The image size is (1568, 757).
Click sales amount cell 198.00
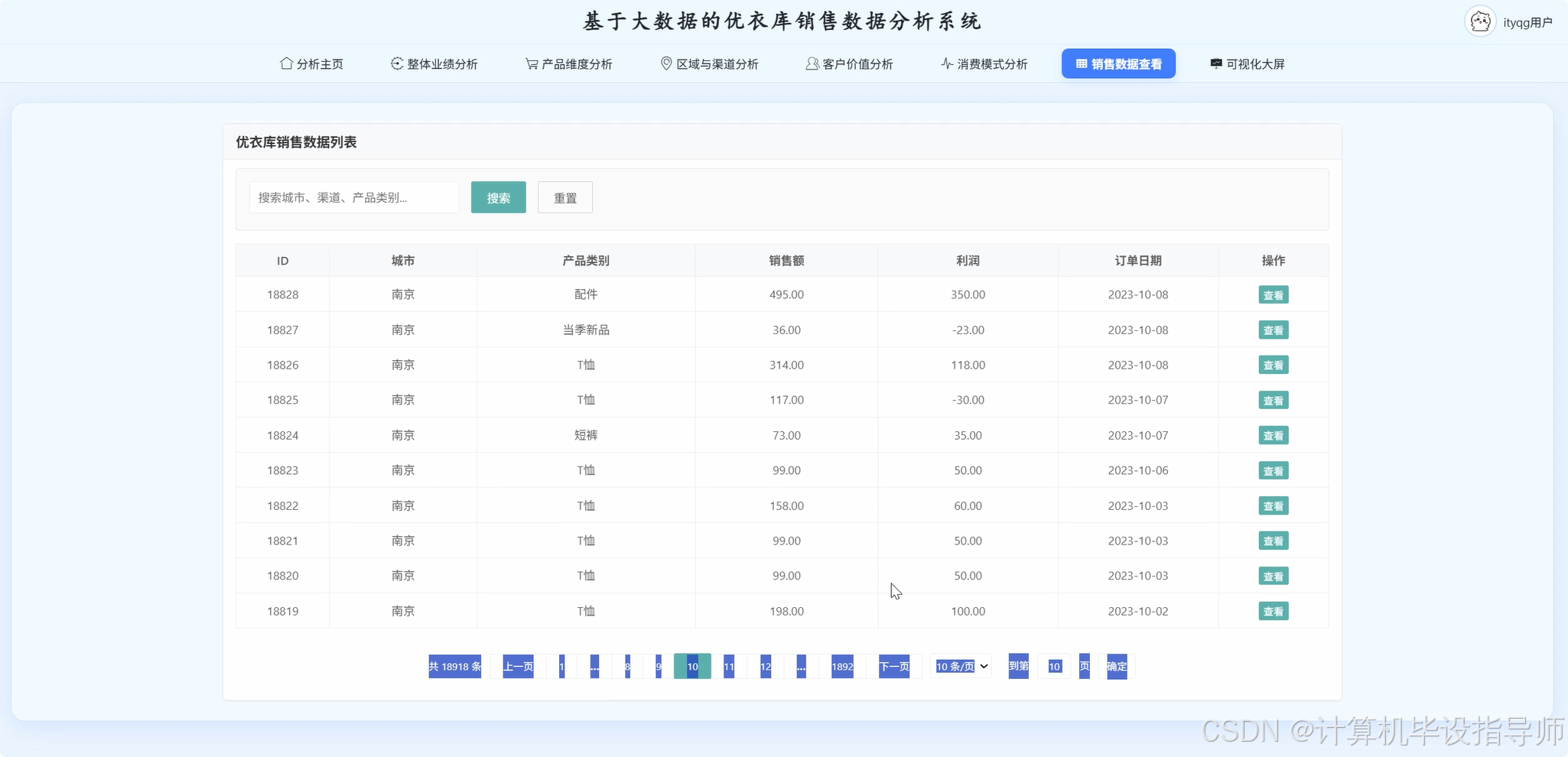pyautogui.click(x=786, y=611)
